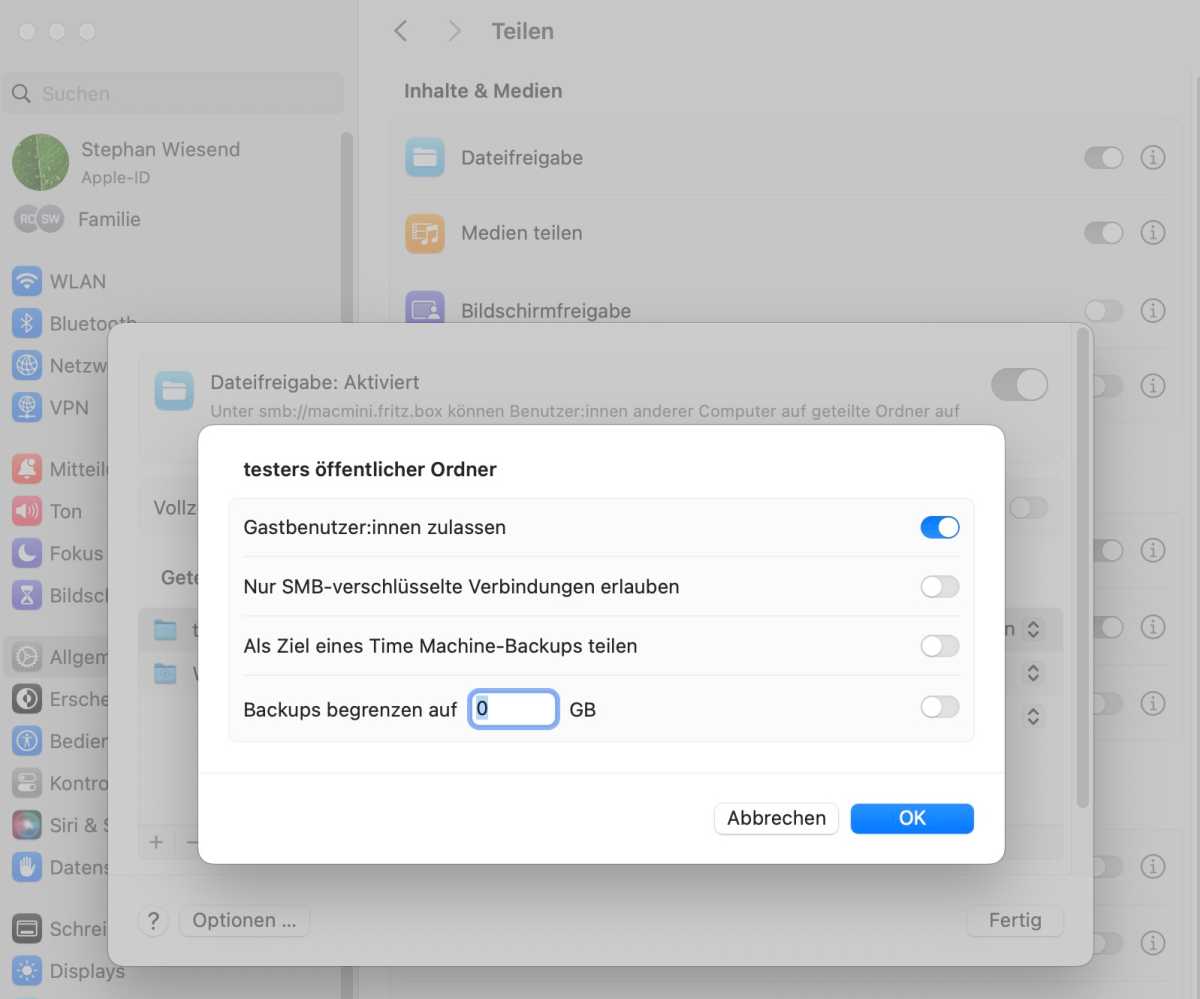Click the WLAN icon in sidebar
The image size is (1200, 999).
[x=27, y=281]
